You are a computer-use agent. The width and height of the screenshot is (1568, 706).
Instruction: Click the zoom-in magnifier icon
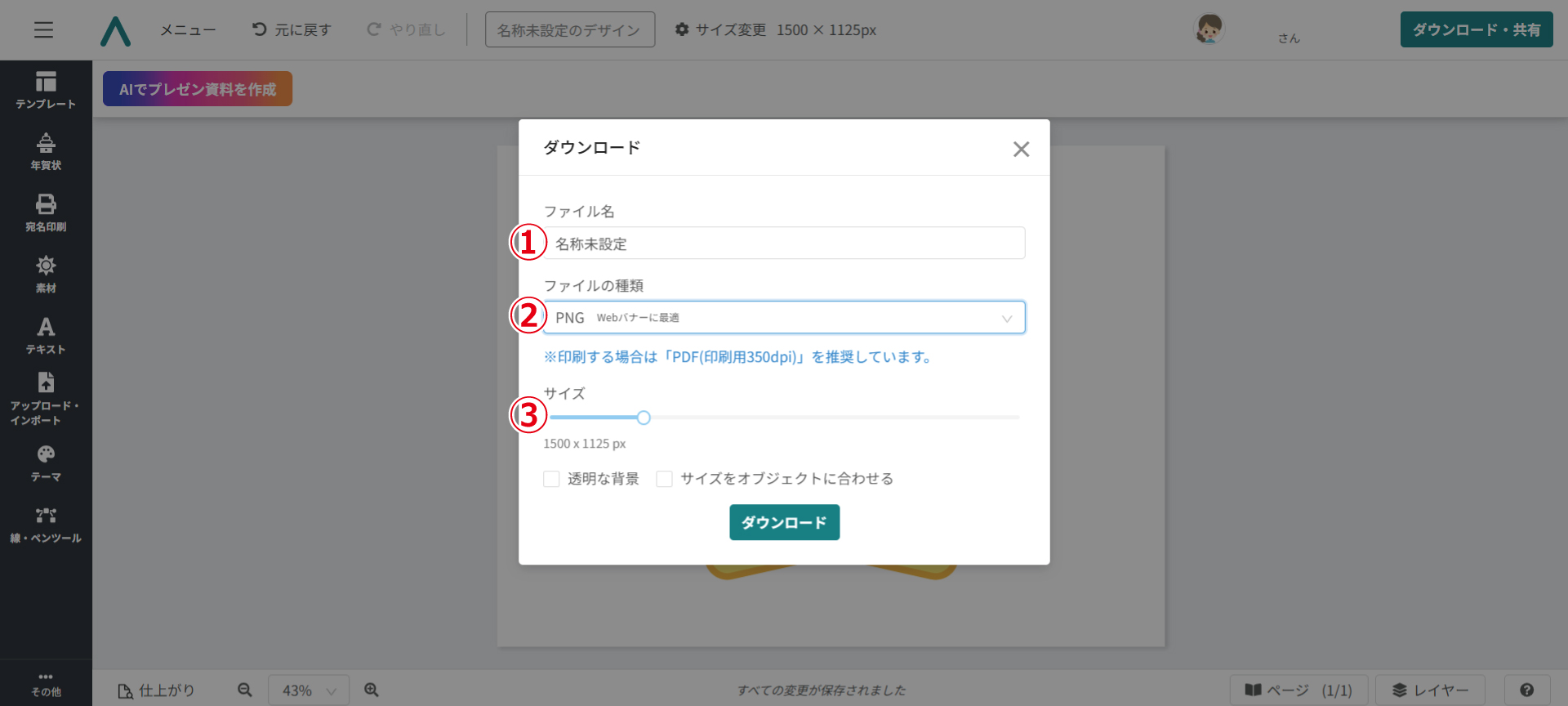point(372,690)
